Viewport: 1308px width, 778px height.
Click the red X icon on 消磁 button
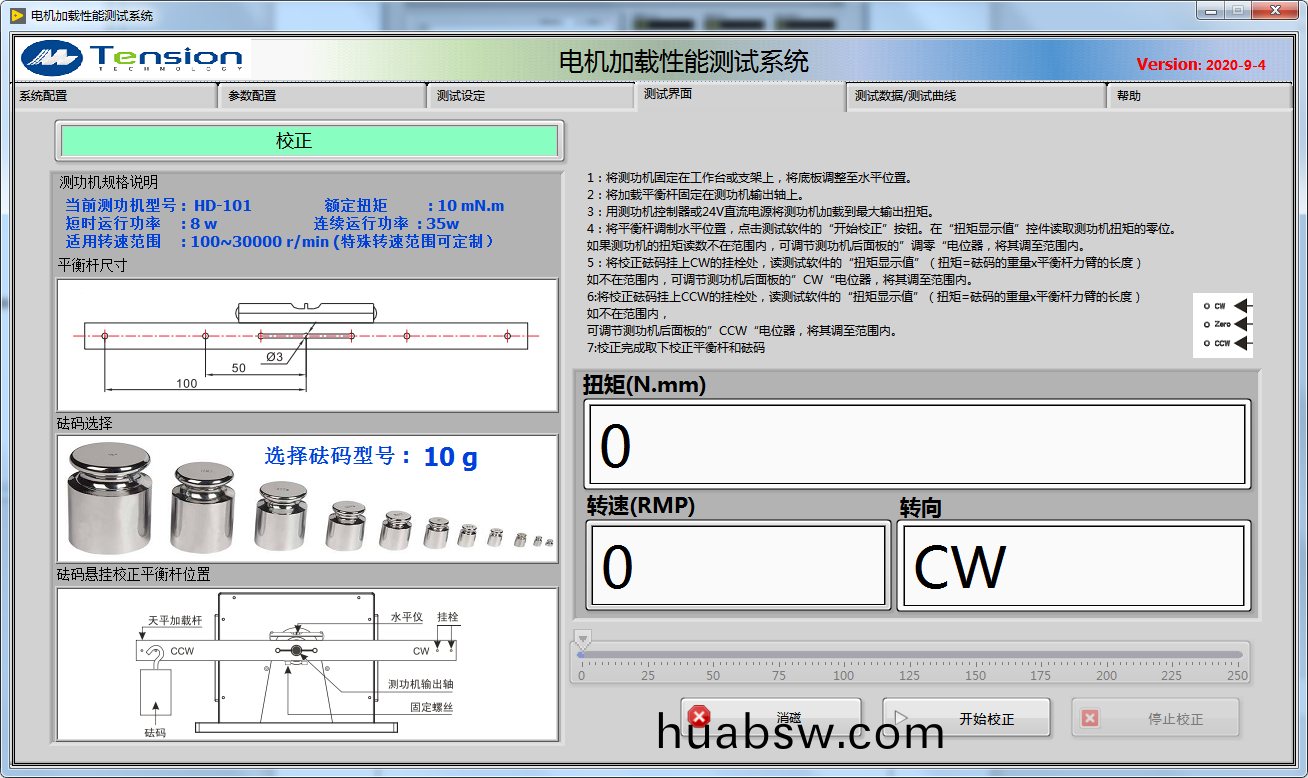[699, 717]
